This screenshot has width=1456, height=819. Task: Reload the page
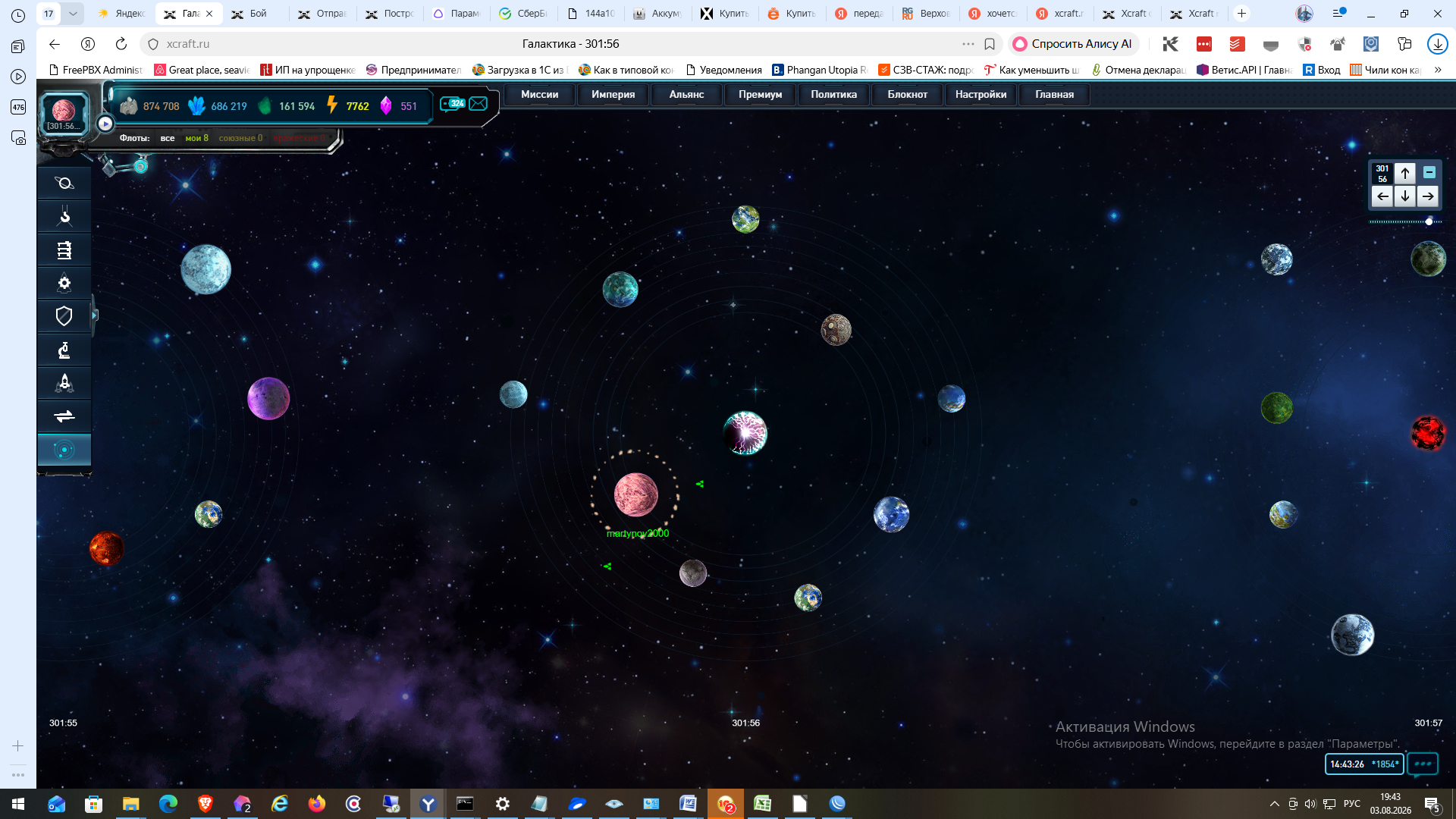pyautogui.click(x=121, y=44)
